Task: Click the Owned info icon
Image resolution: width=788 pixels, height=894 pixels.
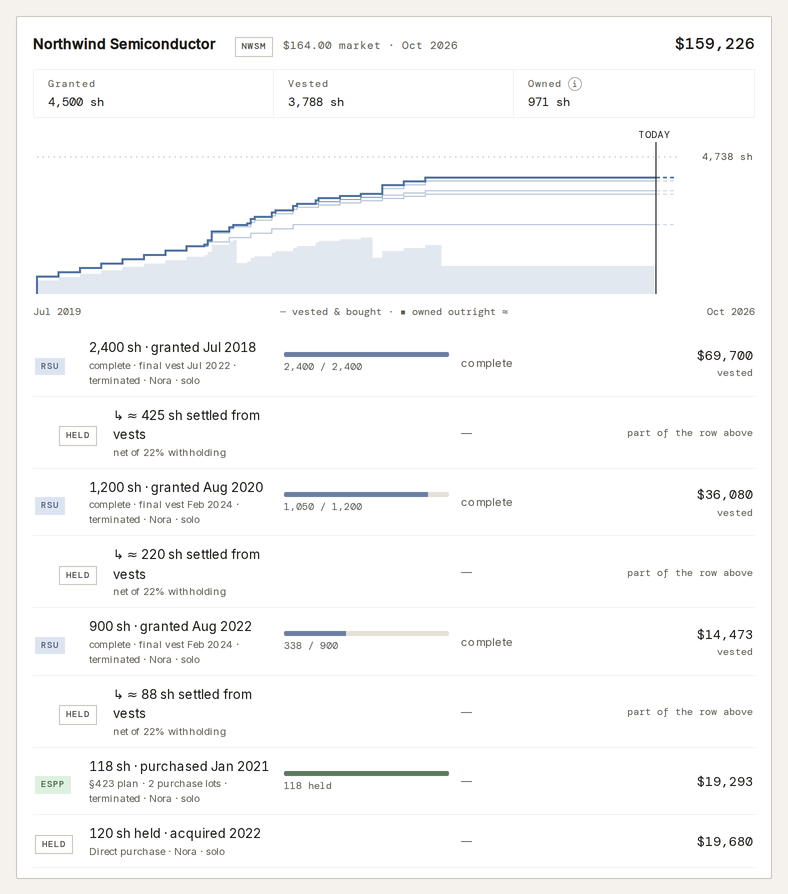Action: point(575,84)
